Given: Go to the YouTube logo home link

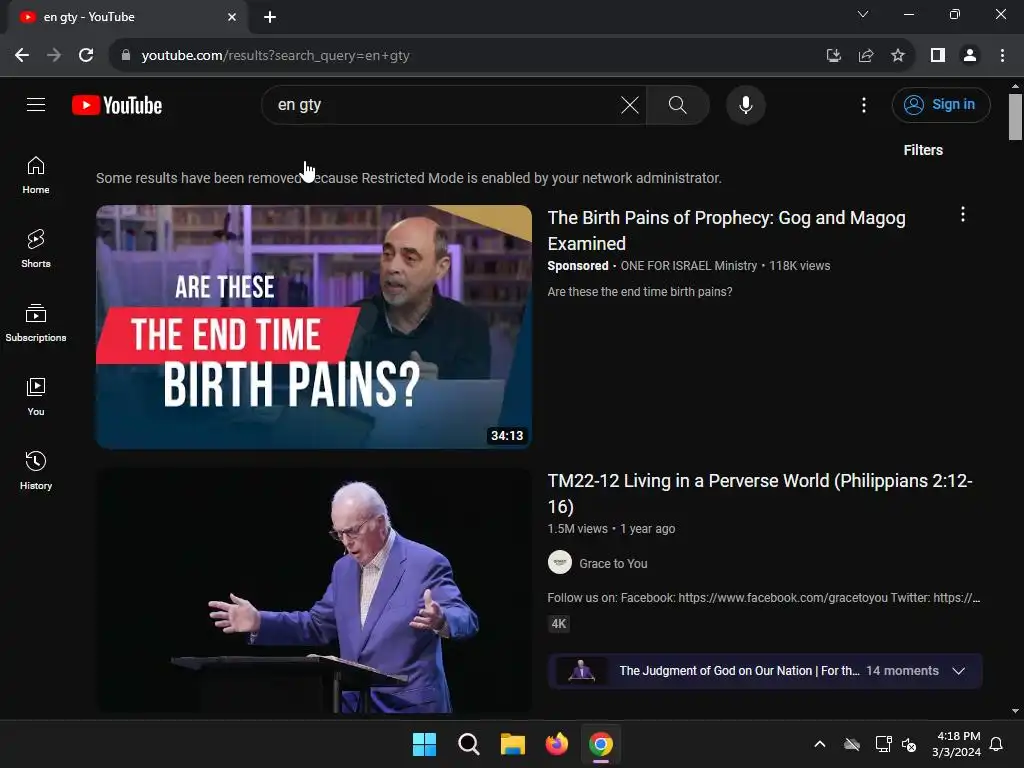Looking at the screenshot, I should [x=117, y=105].
